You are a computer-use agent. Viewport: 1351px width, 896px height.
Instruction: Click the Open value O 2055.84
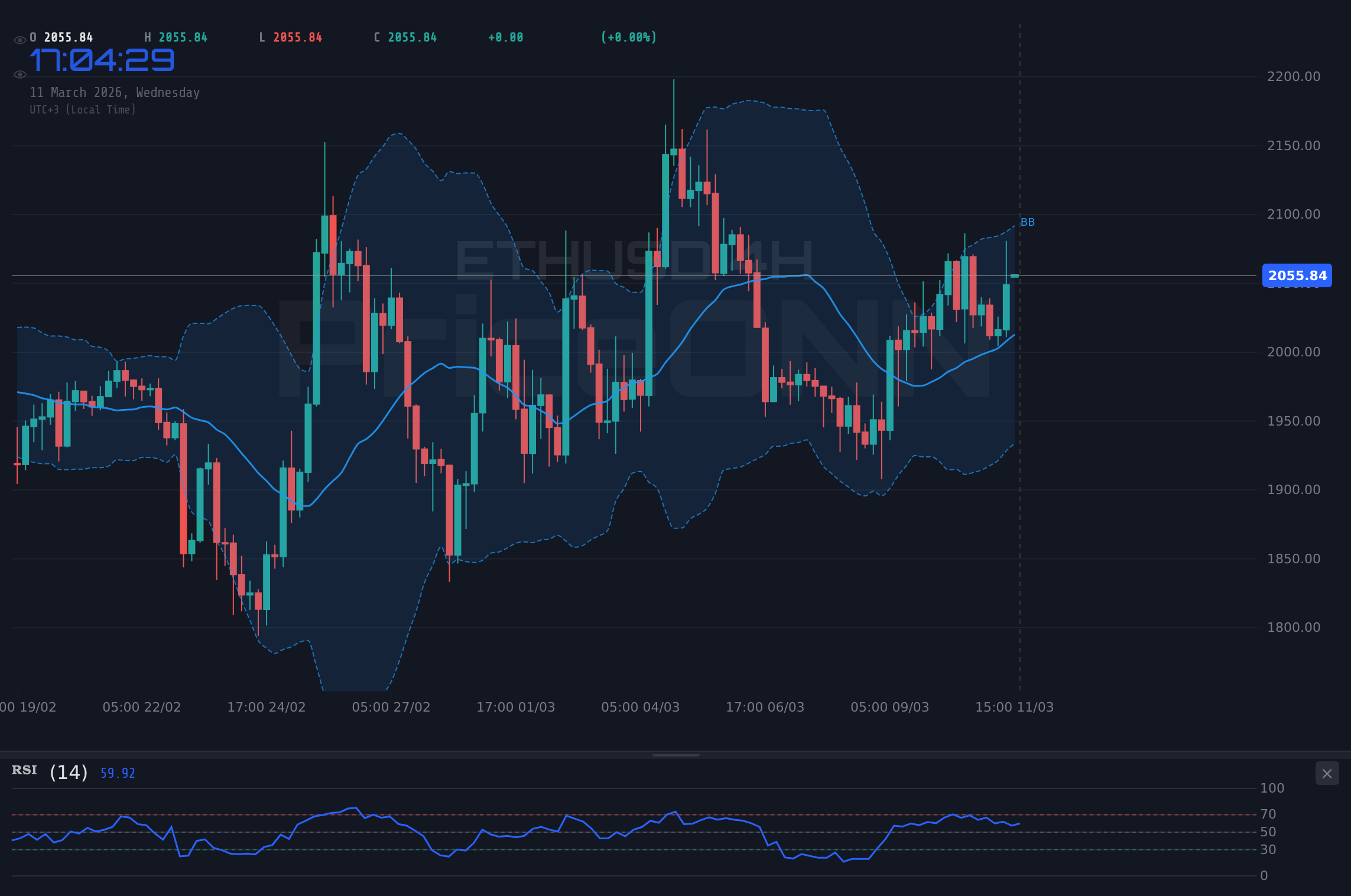61,37
